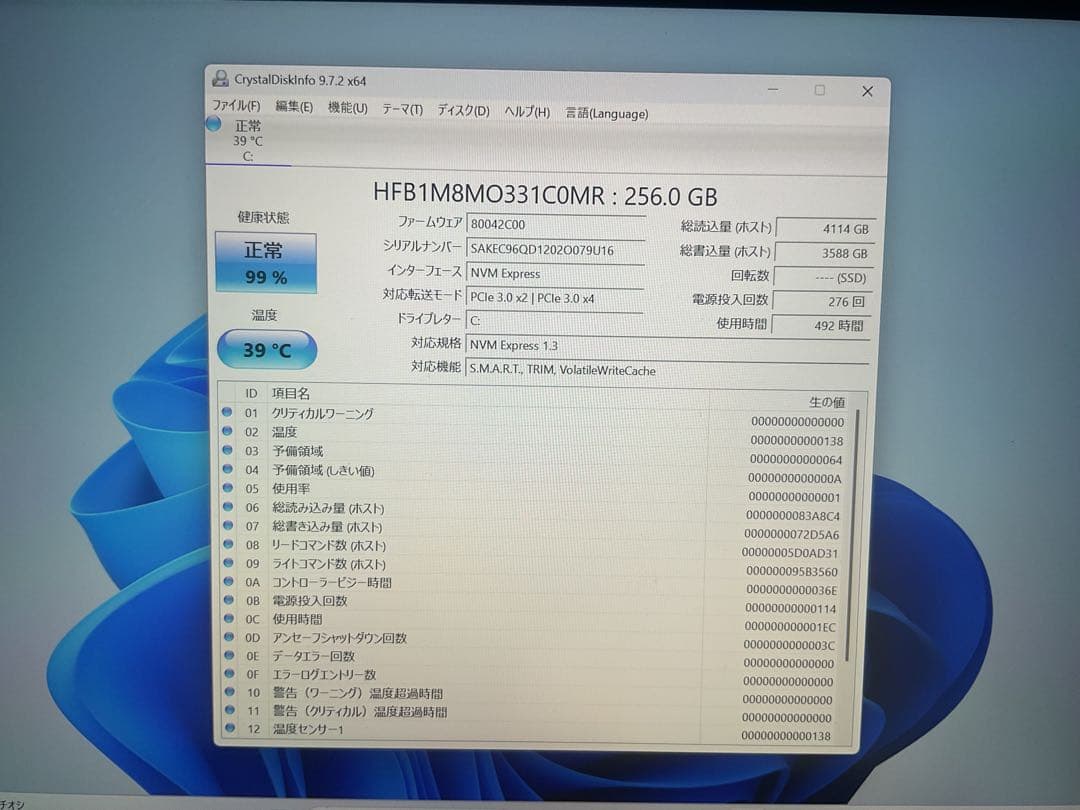Viewport: 1080px width, 810px height.
Task: Click status dot beside クリティカルワーニング row
Action: [x=227, y=413]
